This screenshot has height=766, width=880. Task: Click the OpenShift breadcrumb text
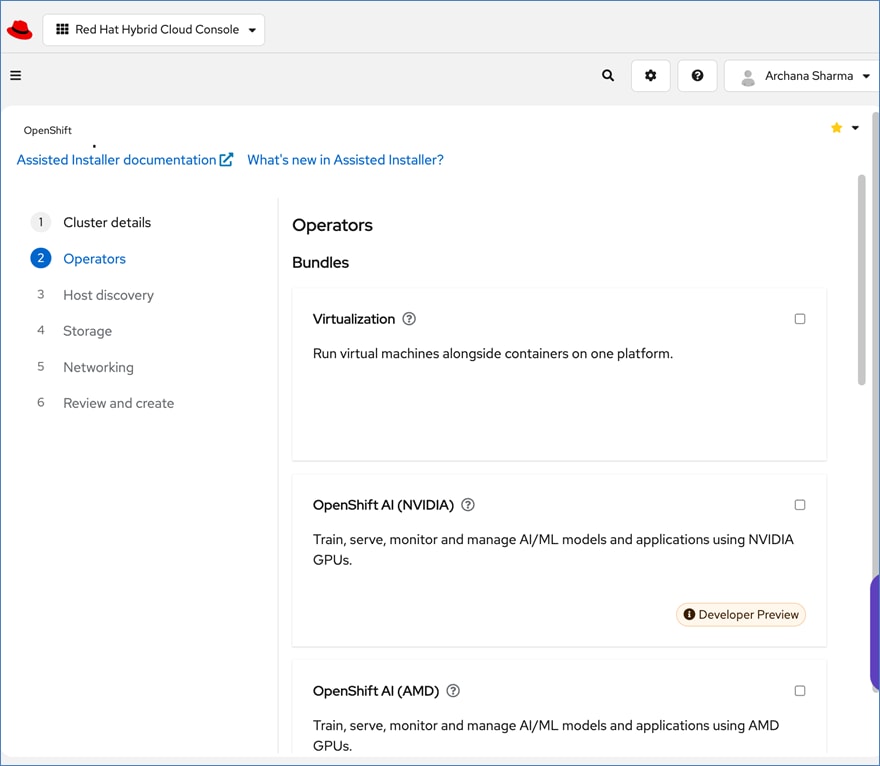pos(48,130)
